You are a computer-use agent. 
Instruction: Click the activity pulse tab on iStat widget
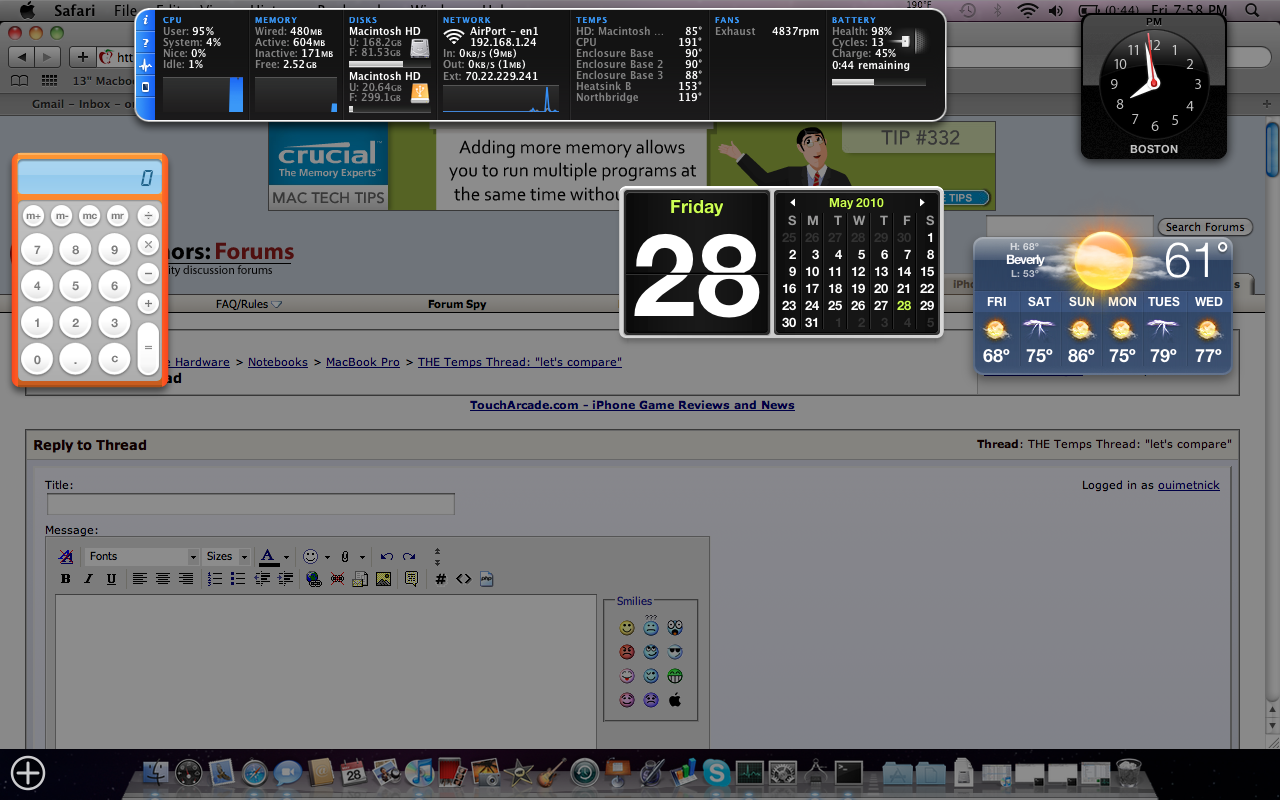(145, 65)
